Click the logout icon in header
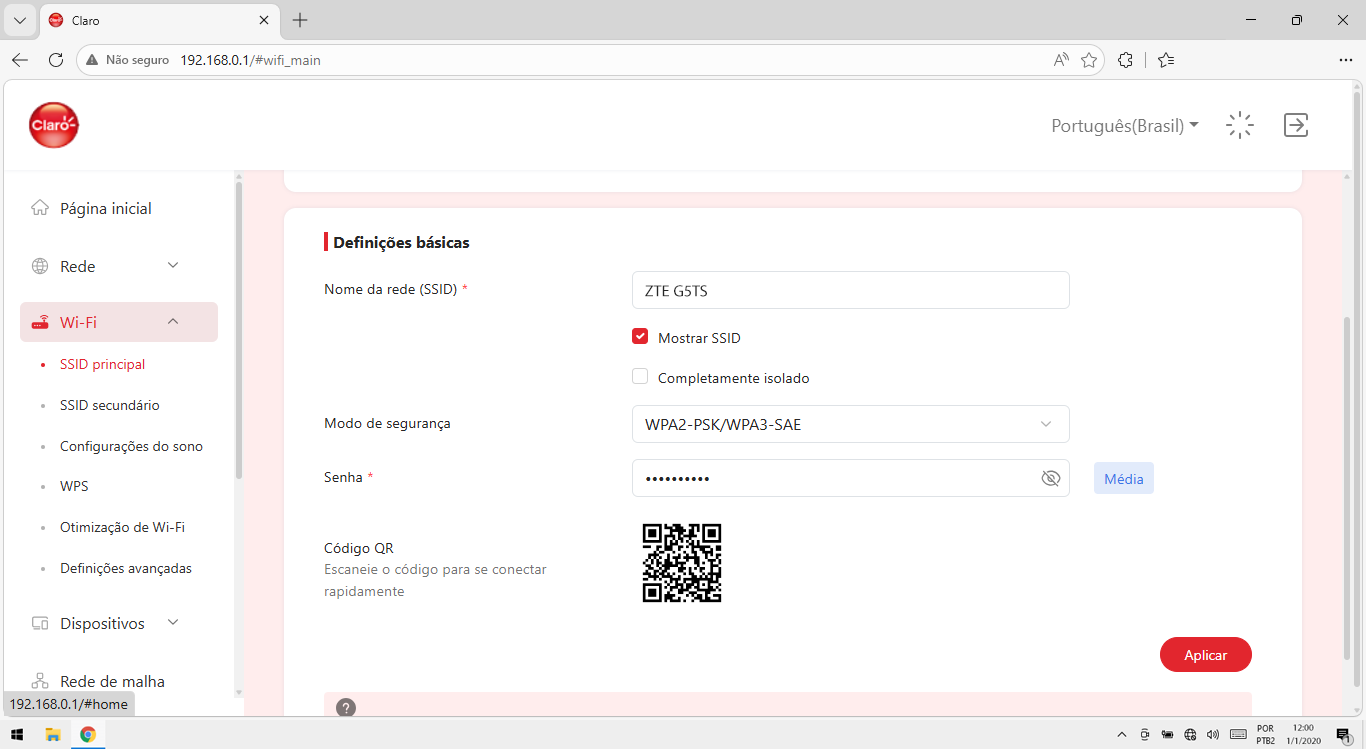The image size is (1366, 749). tap(1296, 125)
